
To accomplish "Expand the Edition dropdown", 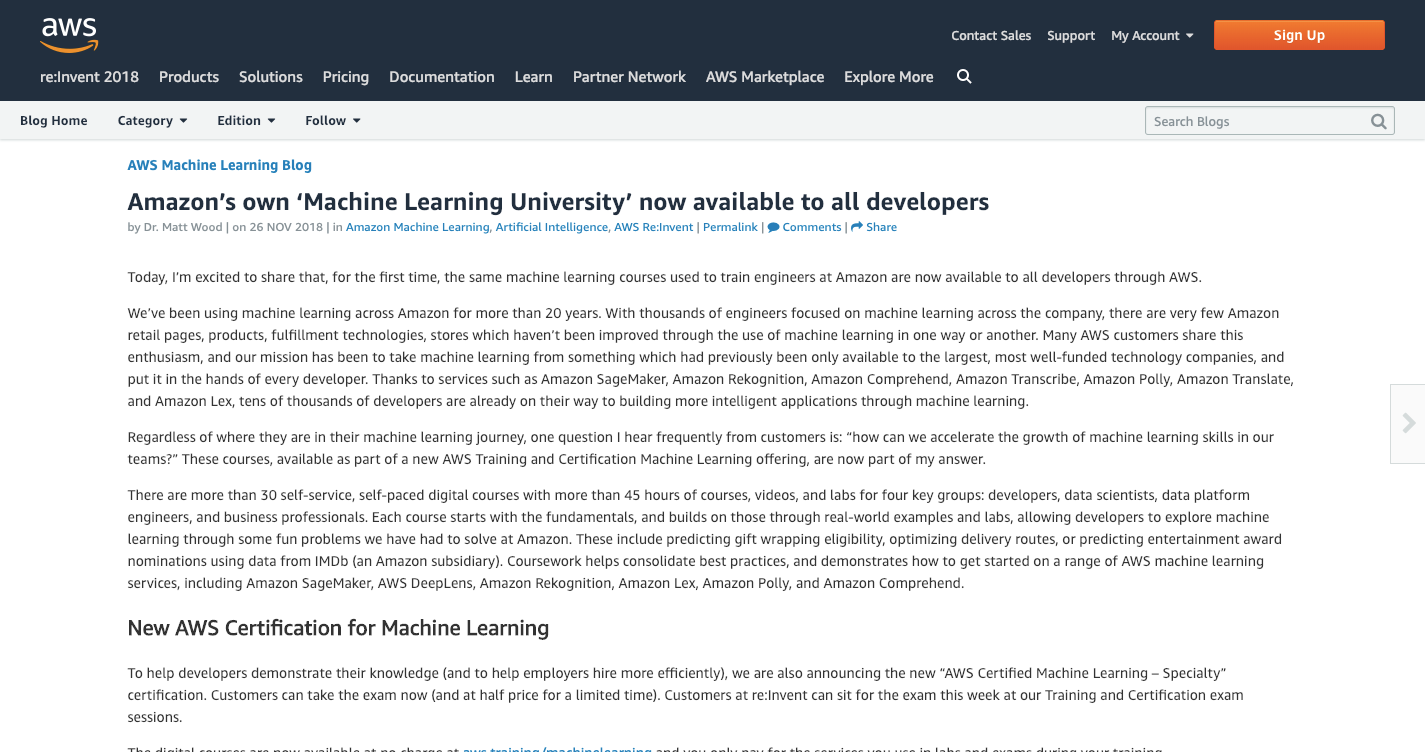I will click(x=246, y=121).
